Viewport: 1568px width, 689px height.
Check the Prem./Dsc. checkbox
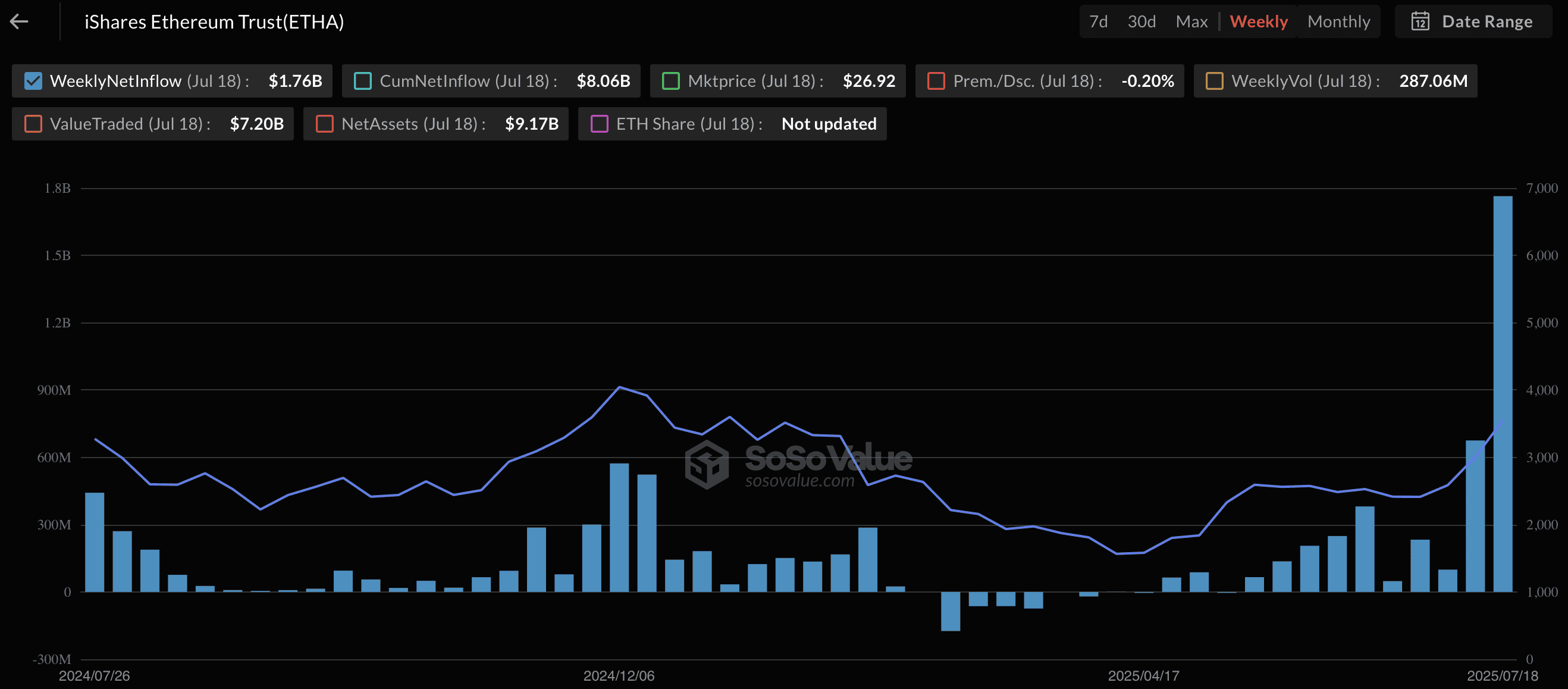tap(936, 81)
